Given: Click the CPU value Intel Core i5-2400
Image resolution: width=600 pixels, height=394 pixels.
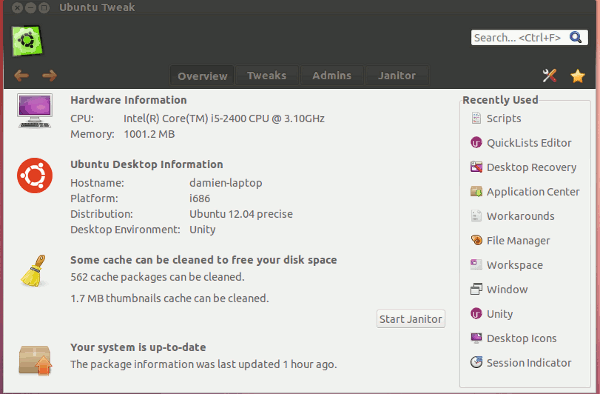Looking at the screenshot, I should (x=224, y=119).
